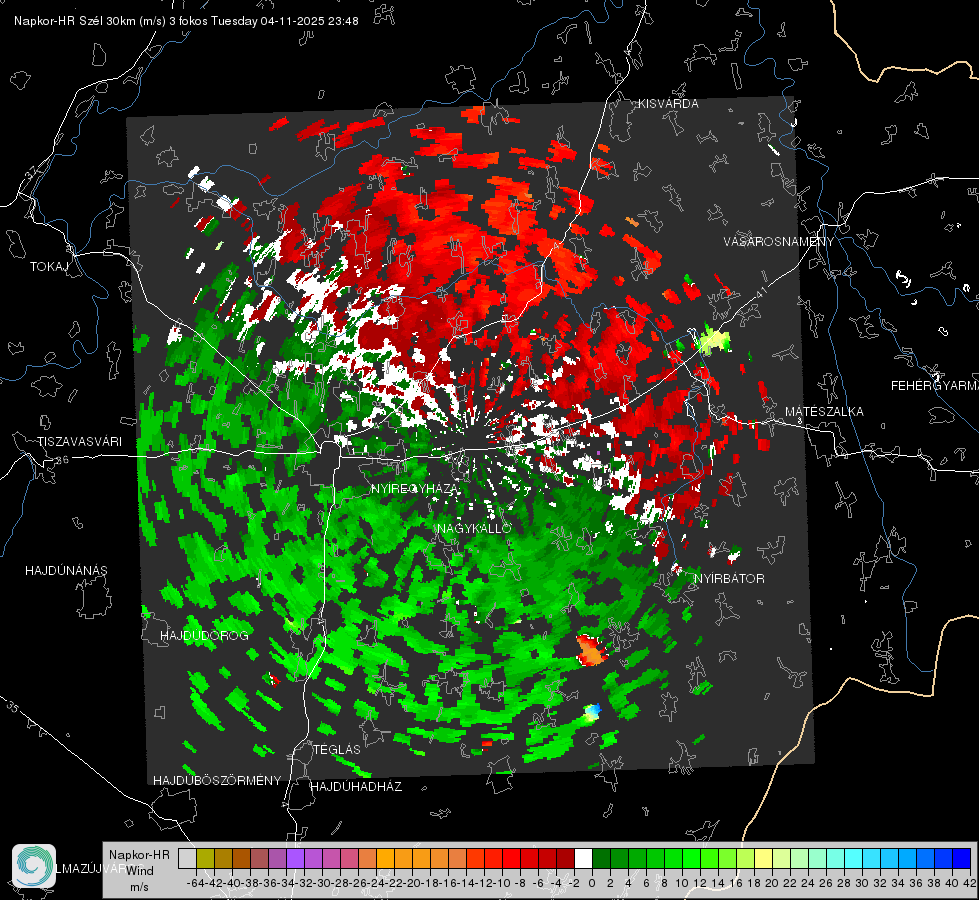Viewport: 979px width, 900px height.
Task: Click the road number 41 label
Action: 761,292
